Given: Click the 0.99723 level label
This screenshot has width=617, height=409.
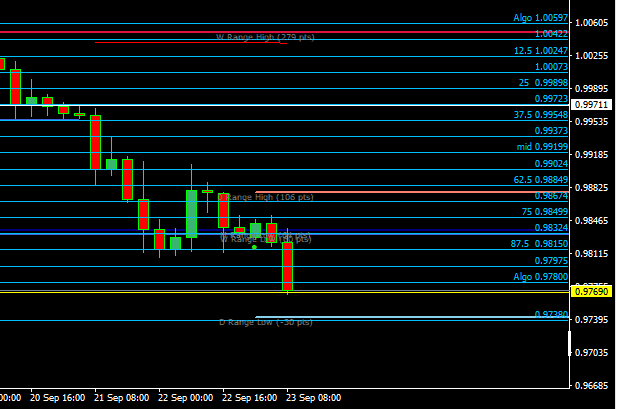Looking at the screenshot, I should [x=551, y=99].
